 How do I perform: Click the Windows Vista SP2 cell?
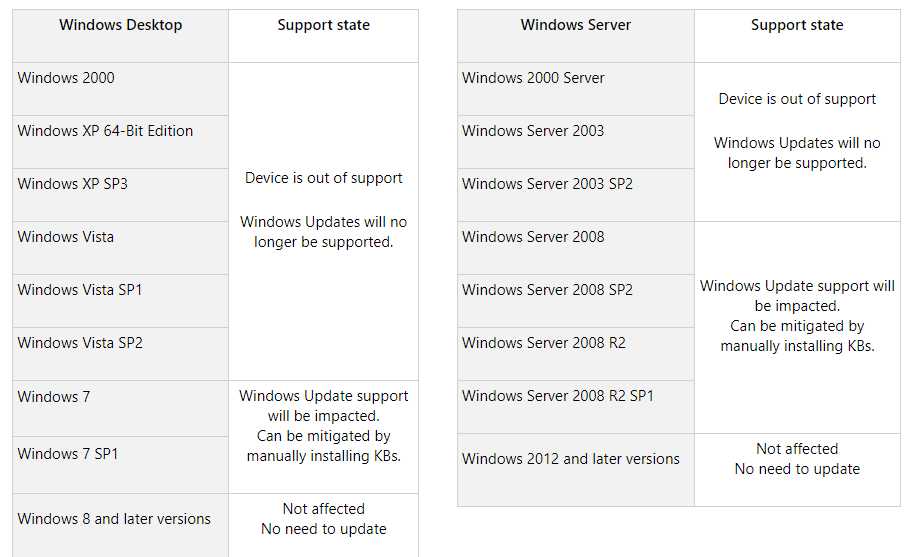(x=80, y=343)
